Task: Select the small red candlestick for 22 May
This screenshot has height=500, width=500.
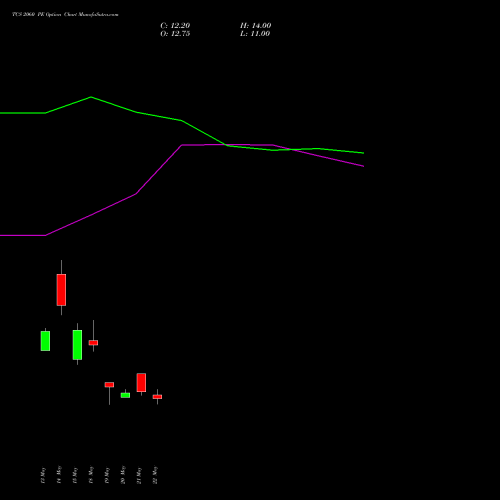Action: tap(157, 397)
